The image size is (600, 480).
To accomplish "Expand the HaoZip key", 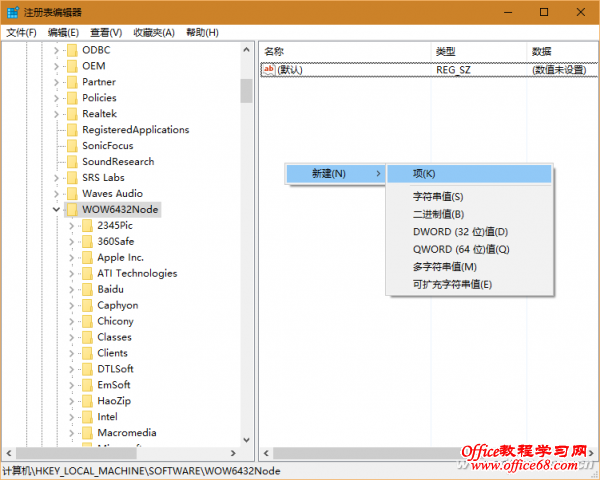I will click(72, 401).
